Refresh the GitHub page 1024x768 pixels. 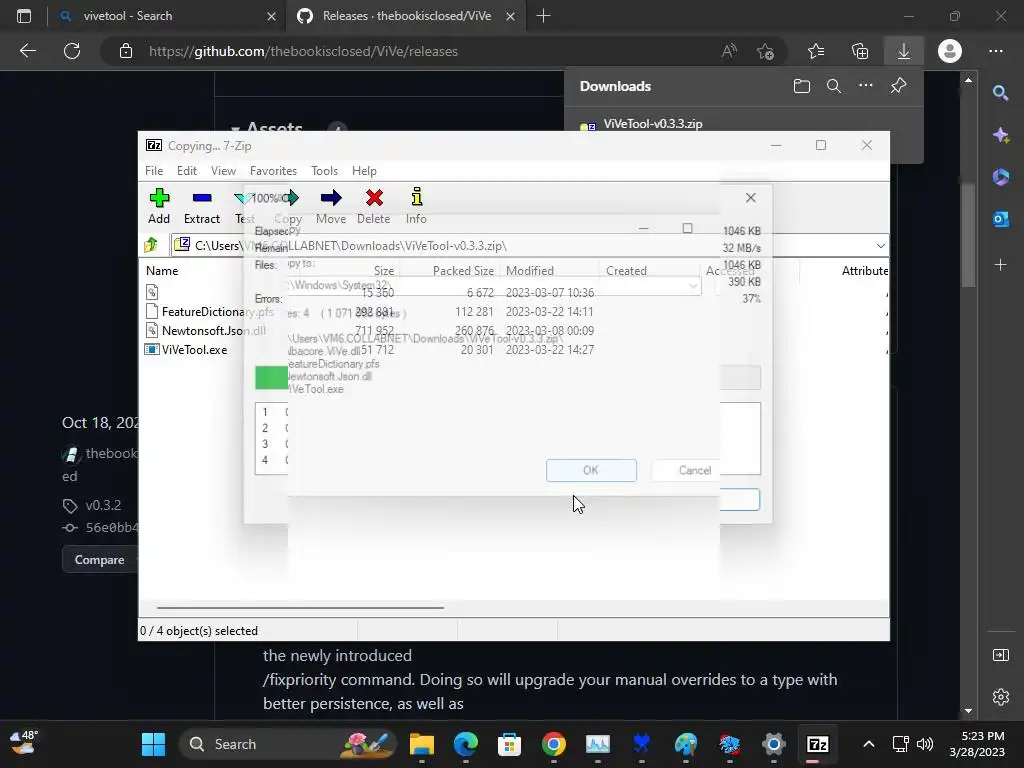click(72, 51)
